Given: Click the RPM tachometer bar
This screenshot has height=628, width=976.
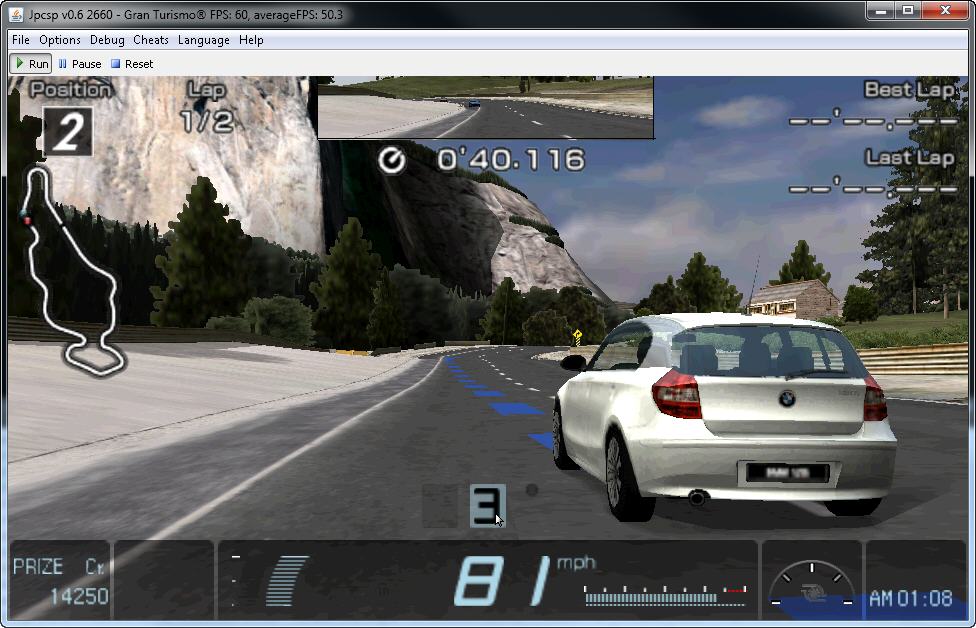Looking at the screenshot, I should pyautogui.click(x=665, y=596).
